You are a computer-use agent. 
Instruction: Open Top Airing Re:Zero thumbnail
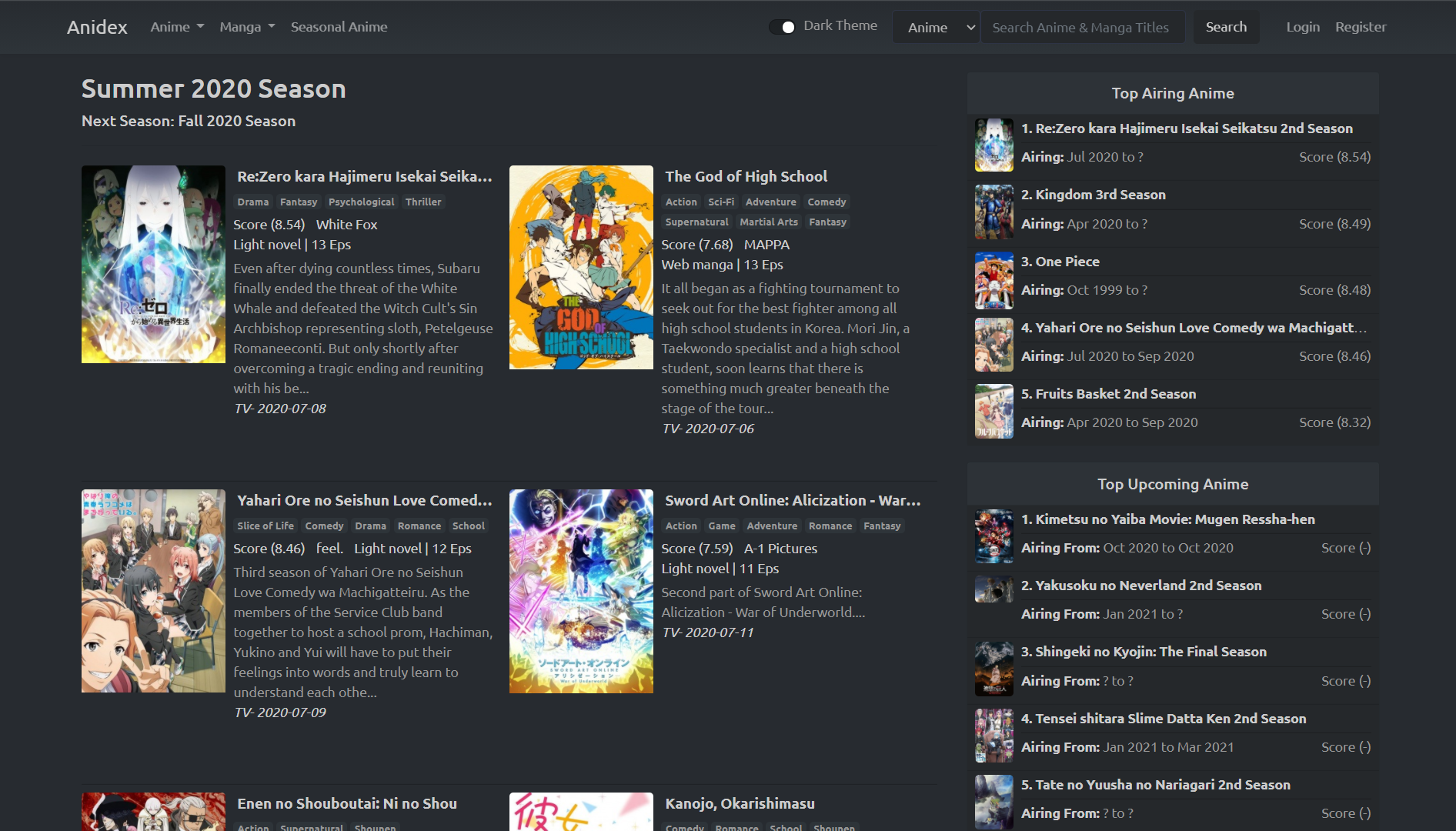tap(994, 145)
